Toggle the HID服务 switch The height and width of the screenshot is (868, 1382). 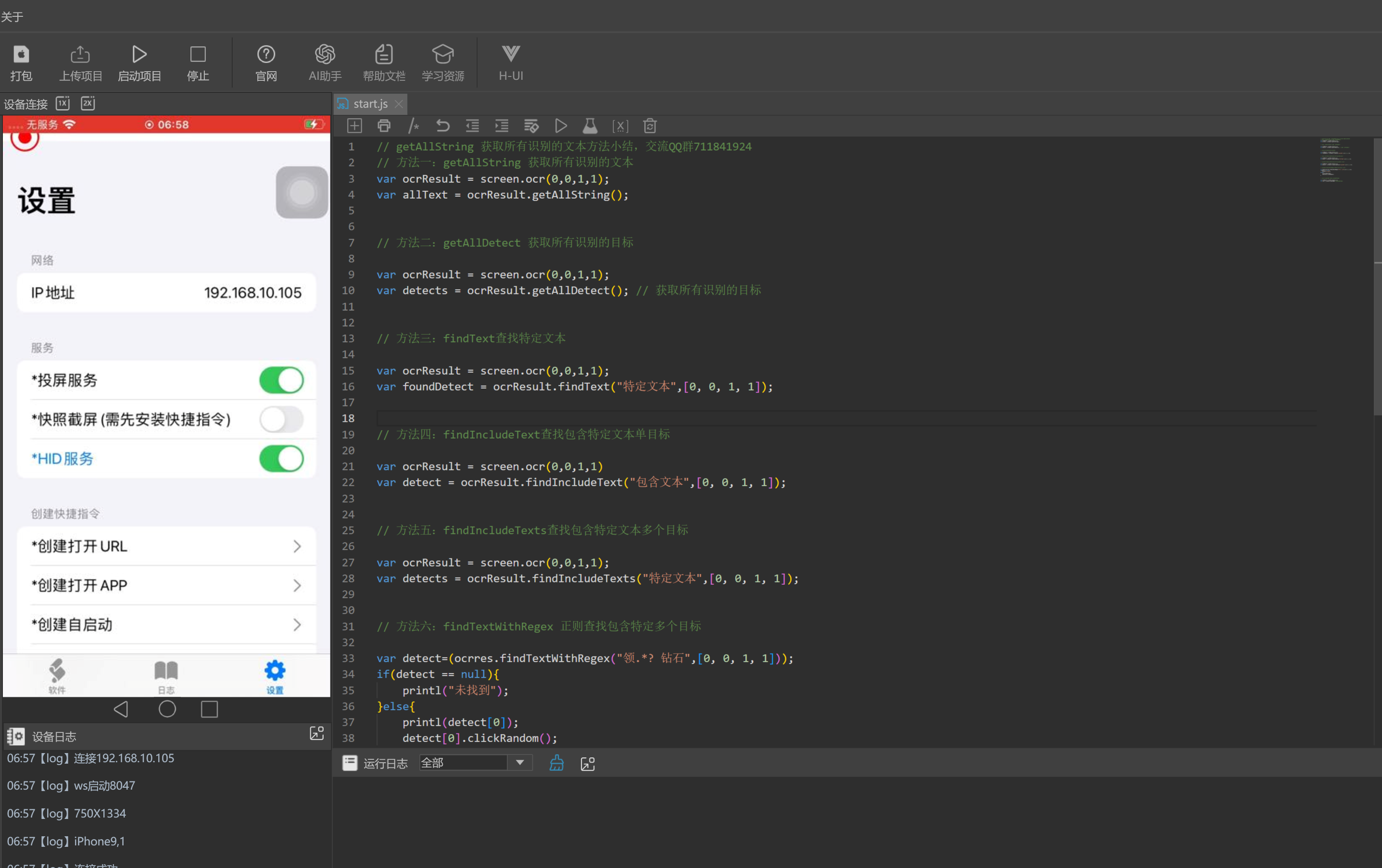(x=281, y=459)
